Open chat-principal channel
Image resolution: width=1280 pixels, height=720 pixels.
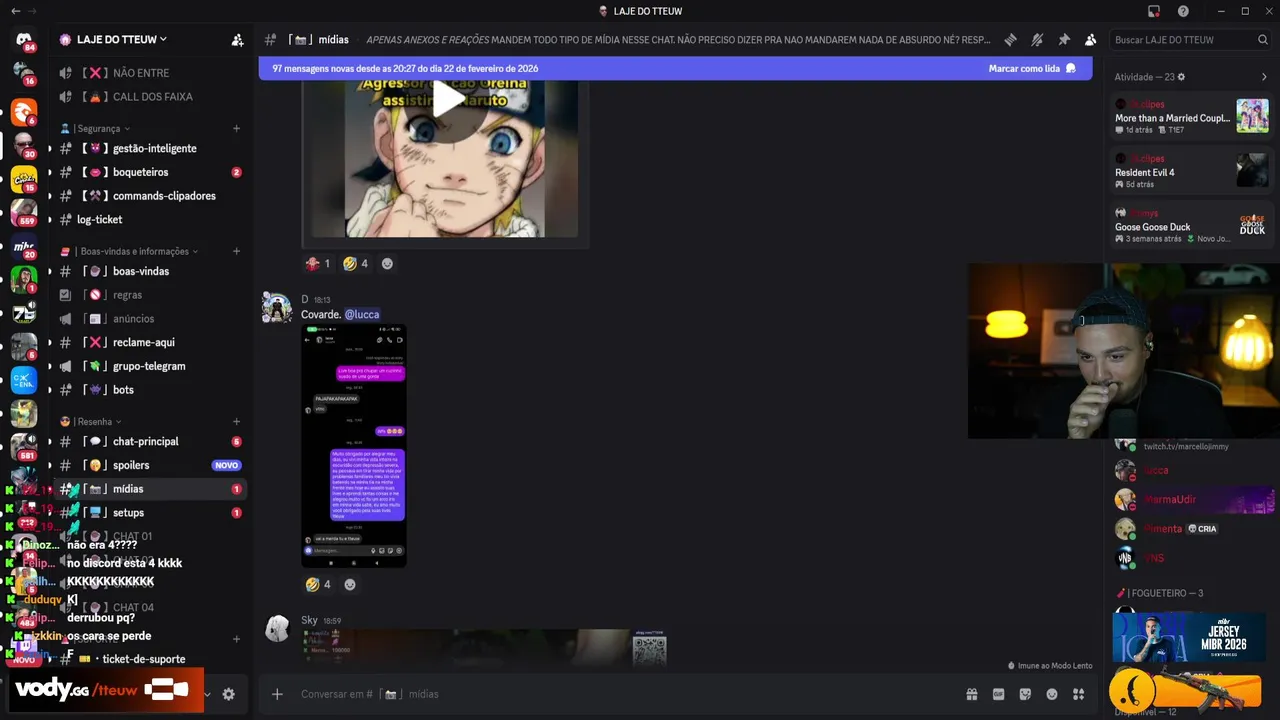tap(150, 441)
